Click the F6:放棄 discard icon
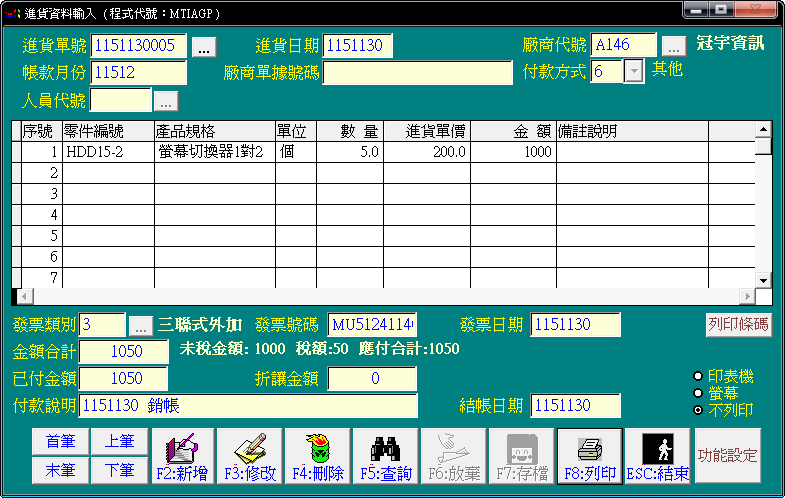 click(x=454, y=456)
